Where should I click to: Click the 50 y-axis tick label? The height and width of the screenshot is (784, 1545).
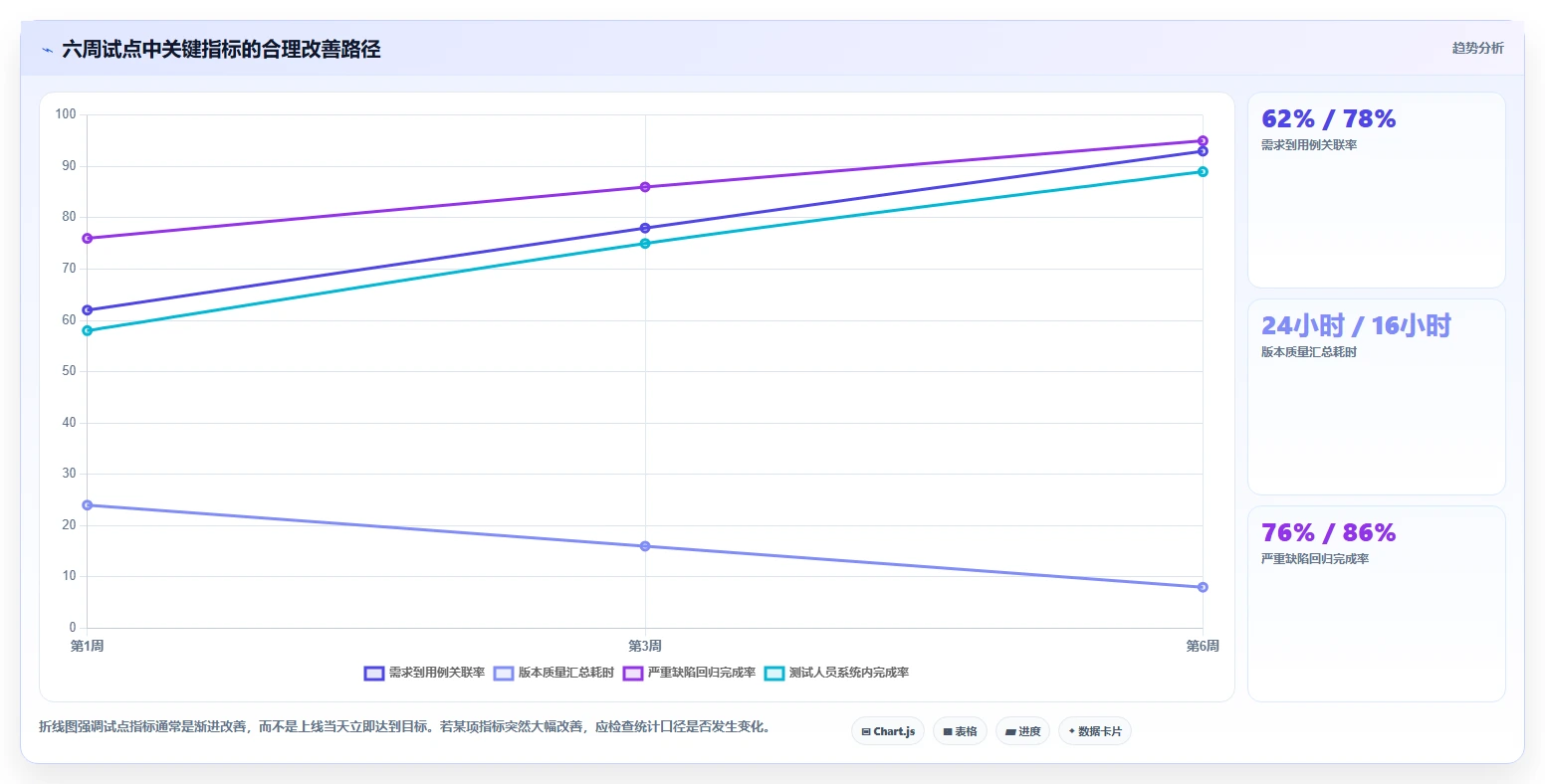pos(69,371)
